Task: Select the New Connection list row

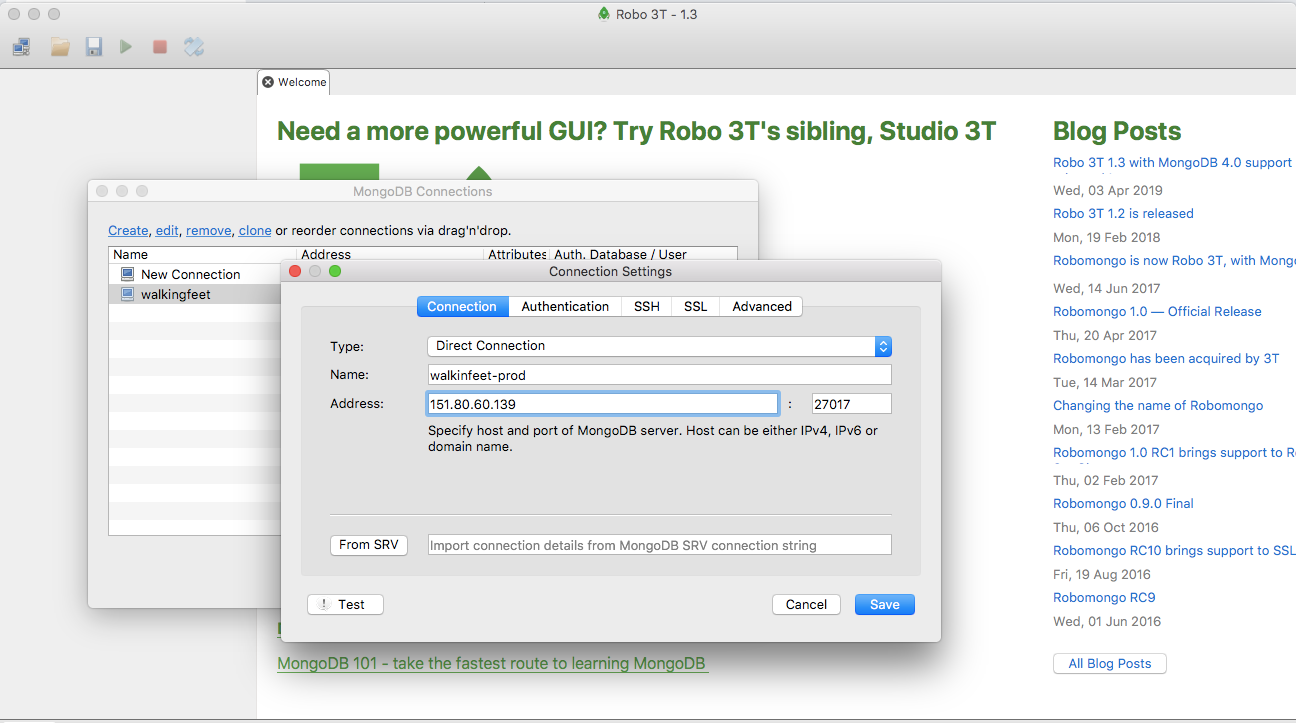Action: pyautogui.click(x=195, y=274)
